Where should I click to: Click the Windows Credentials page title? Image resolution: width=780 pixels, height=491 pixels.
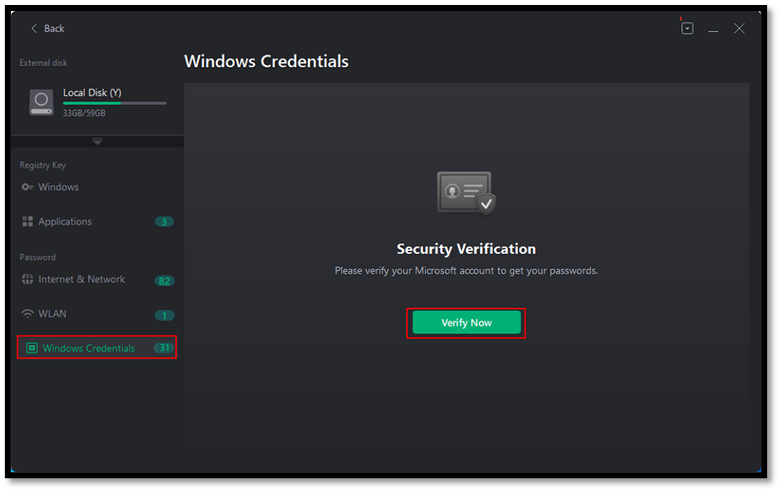point(266,61)
